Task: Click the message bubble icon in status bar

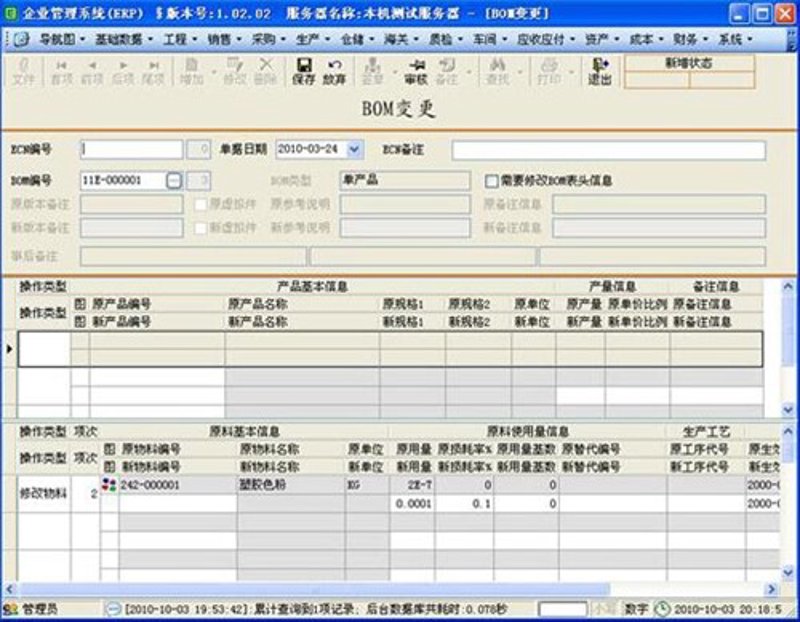Action: [113, 609]
